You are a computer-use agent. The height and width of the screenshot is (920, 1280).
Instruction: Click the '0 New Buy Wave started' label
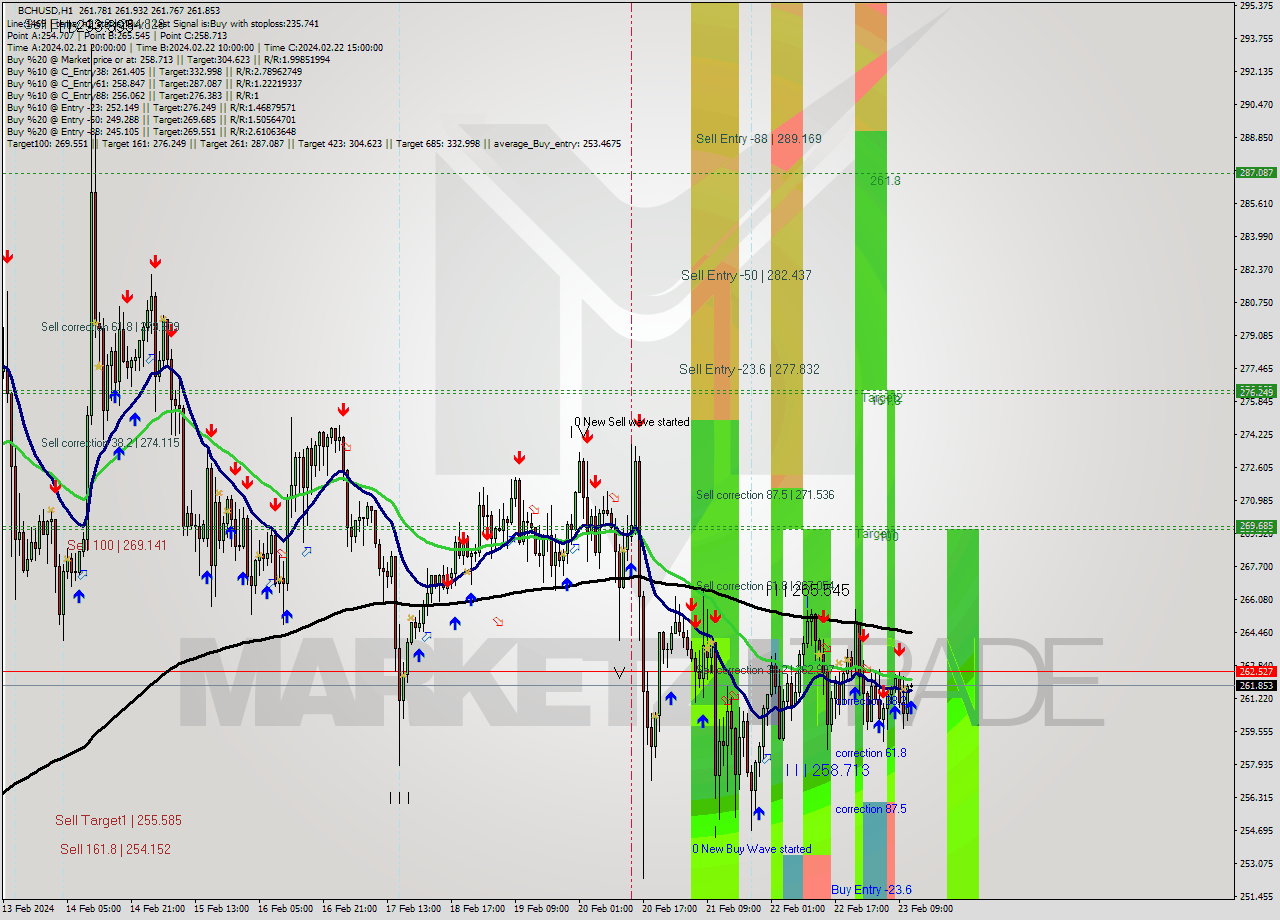752,849
